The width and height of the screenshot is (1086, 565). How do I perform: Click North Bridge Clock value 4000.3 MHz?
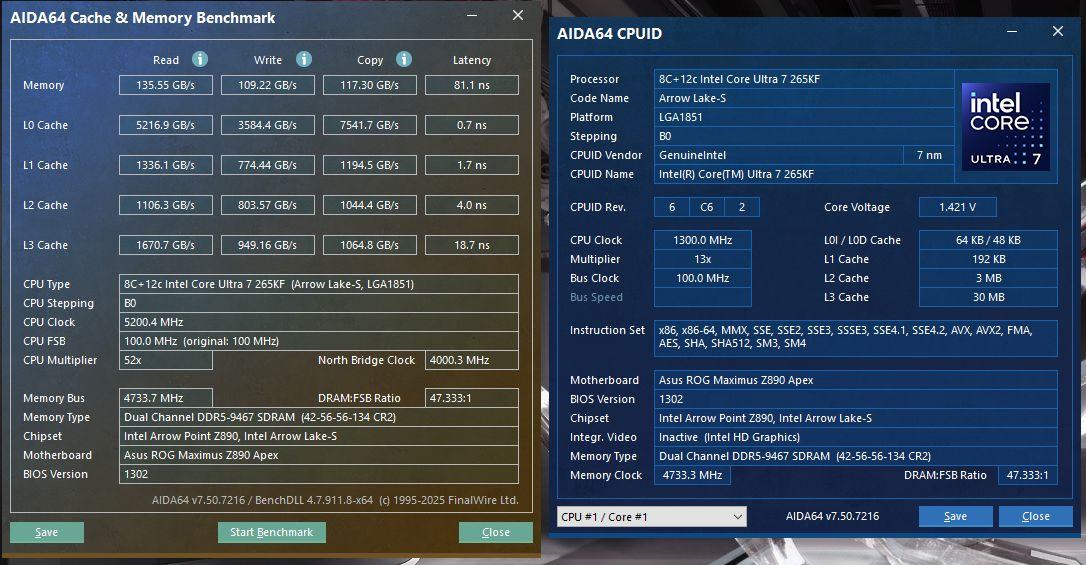pos(472,360)
